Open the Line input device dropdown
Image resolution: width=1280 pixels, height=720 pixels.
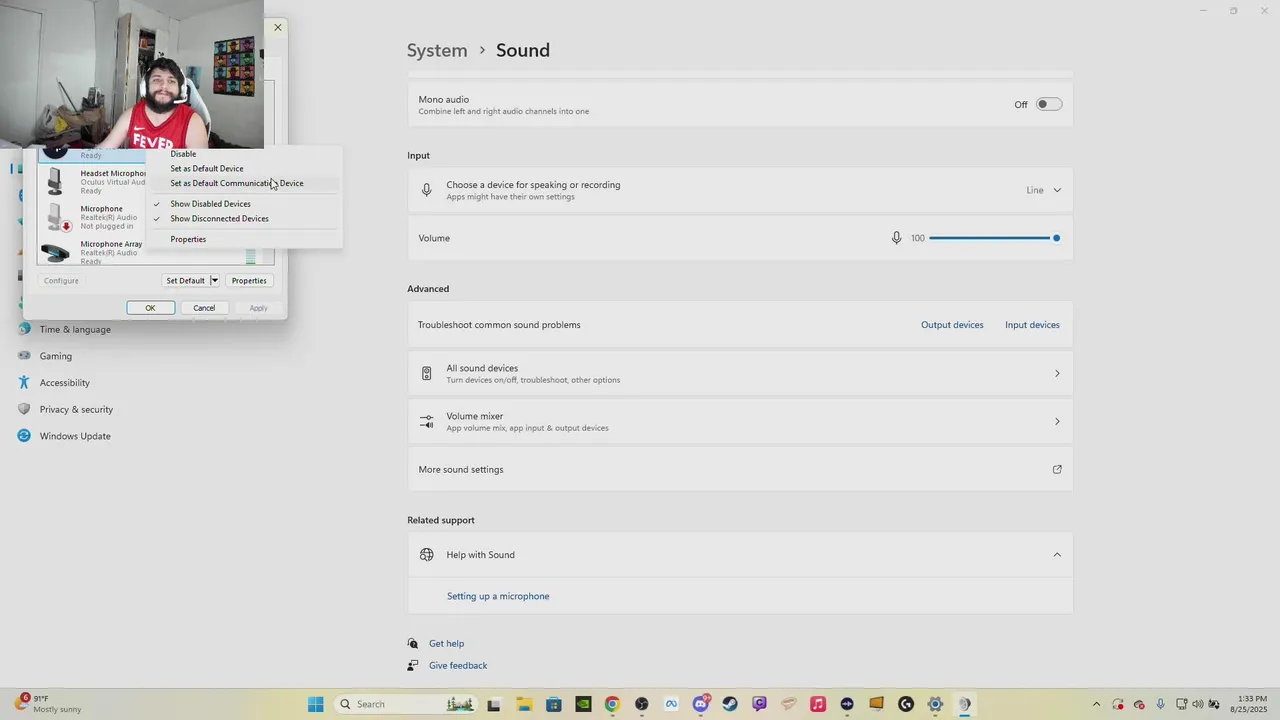1044,190
